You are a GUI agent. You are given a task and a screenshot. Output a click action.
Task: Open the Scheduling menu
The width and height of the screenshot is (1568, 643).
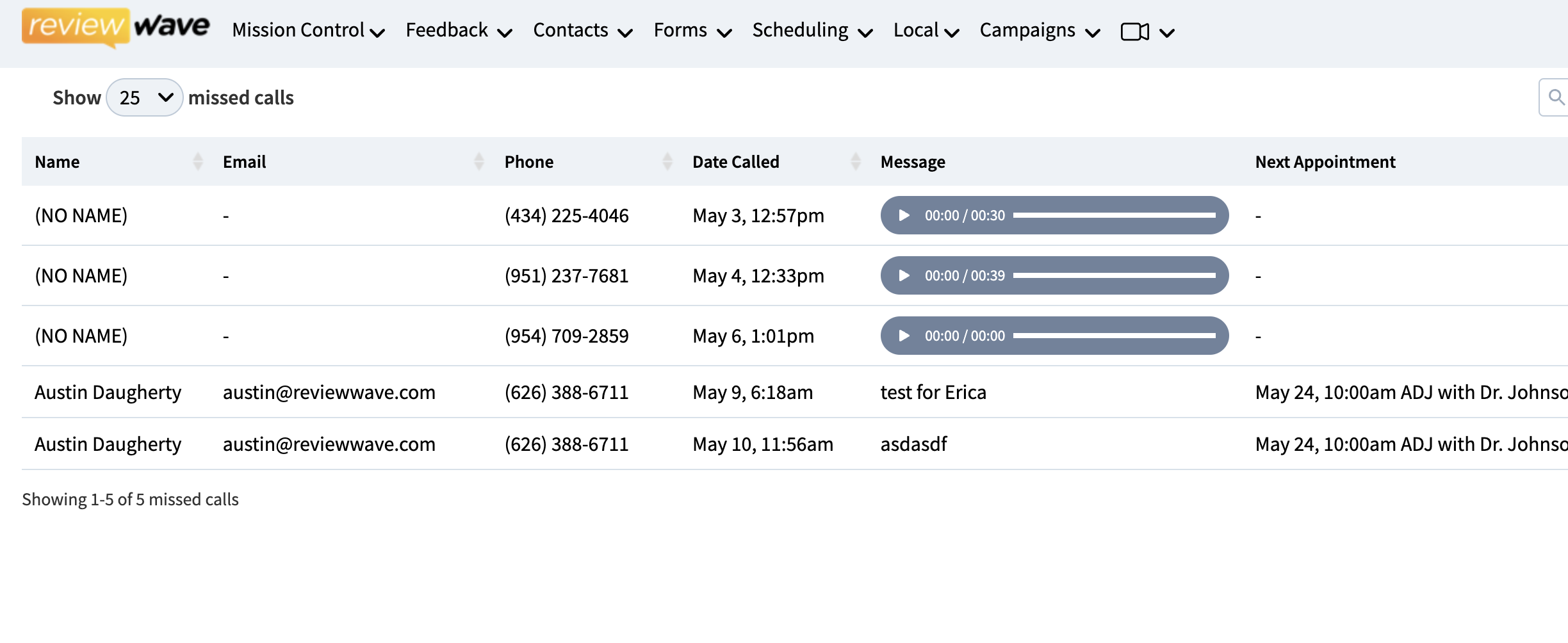[812, 31]
